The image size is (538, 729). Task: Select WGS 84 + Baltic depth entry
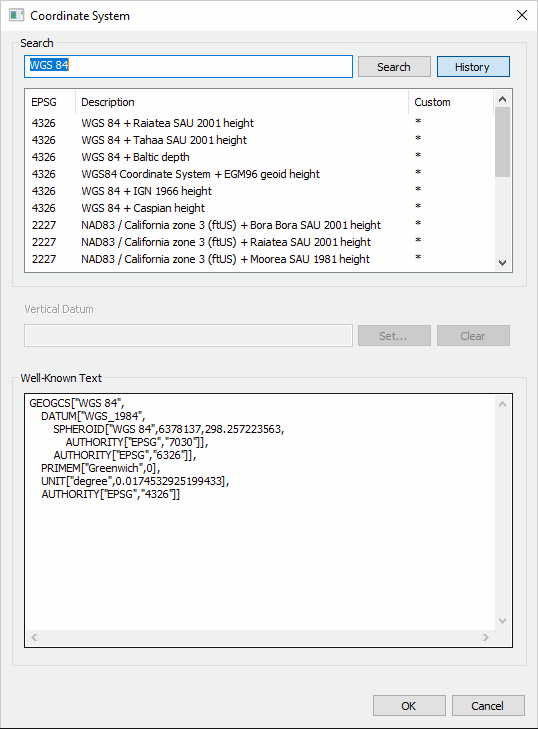pos(259,157)
